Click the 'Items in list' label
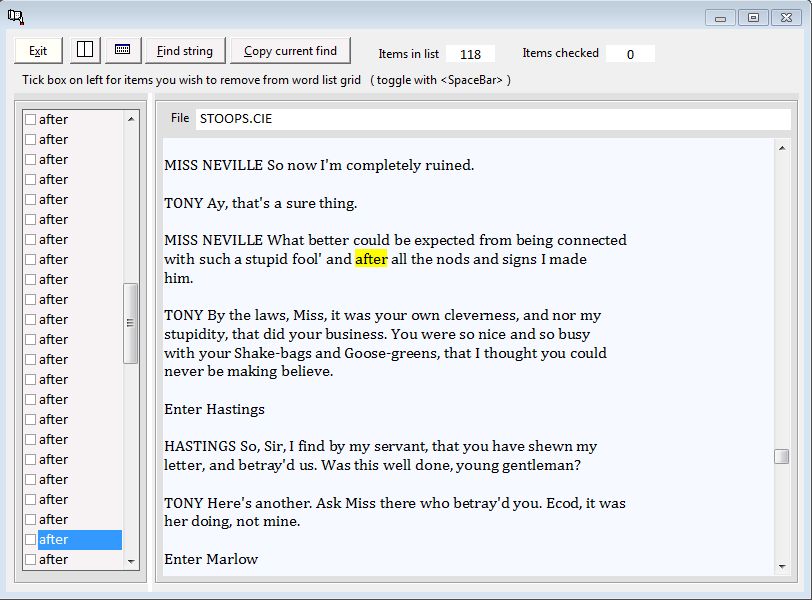This screenshot has width=812, height=600. coord(409,54)
